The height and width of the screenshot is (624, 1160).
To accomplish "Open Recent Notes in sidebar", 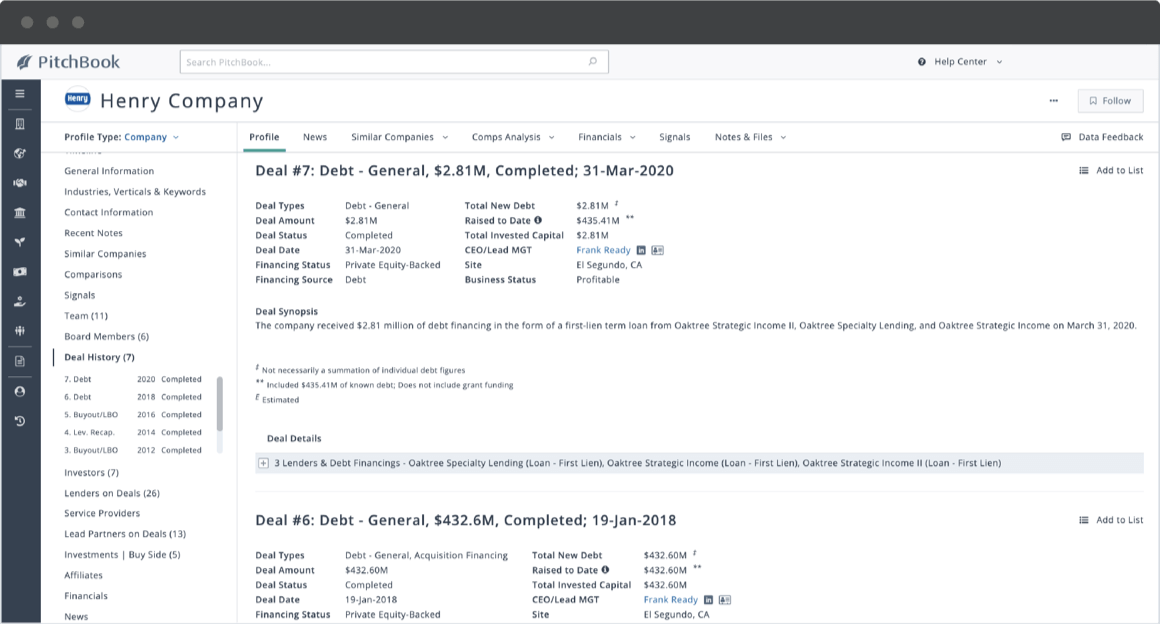I will click(93, 233).
